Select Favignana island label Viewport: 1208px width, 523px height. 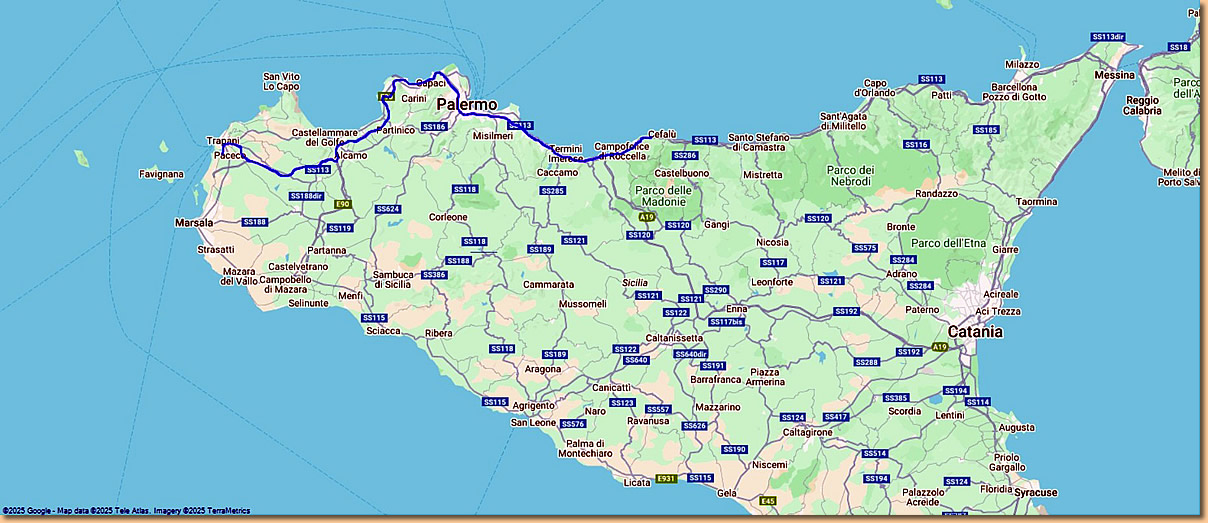click(x=162, y=174)
